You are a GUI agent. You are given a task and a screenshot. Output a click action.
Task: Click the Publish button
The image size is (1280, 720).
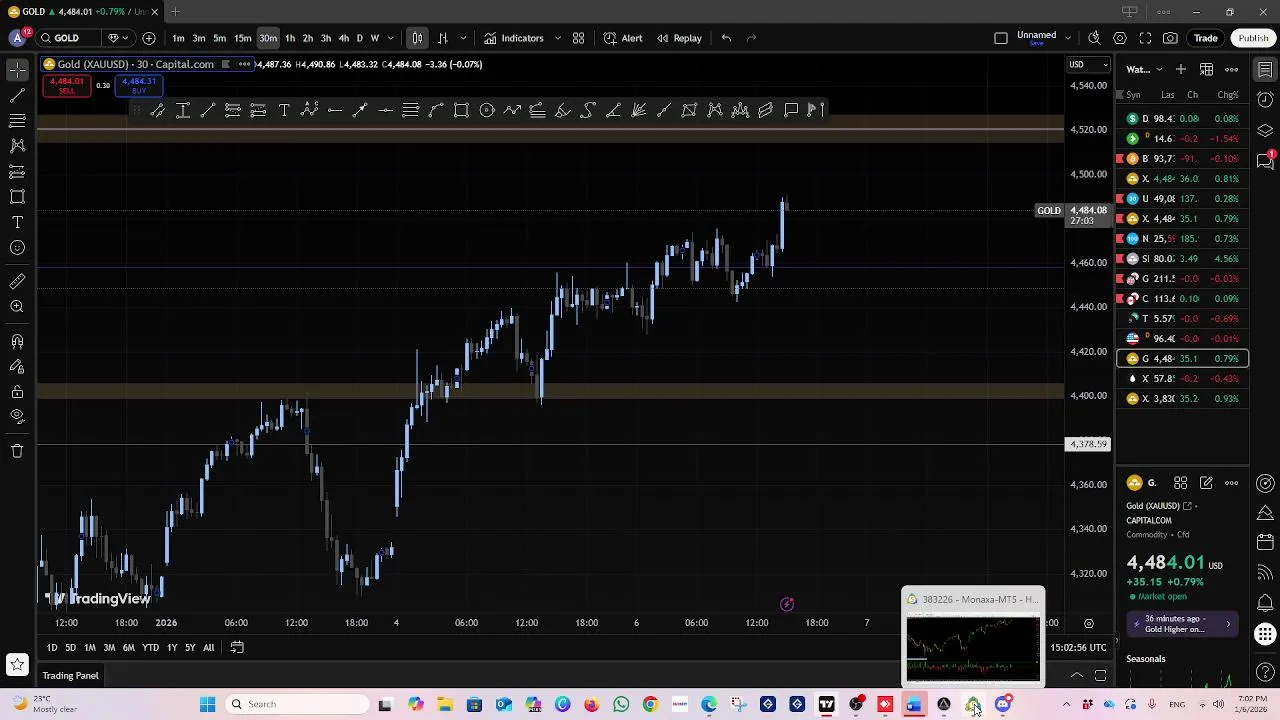click(x=1253, y=38)
